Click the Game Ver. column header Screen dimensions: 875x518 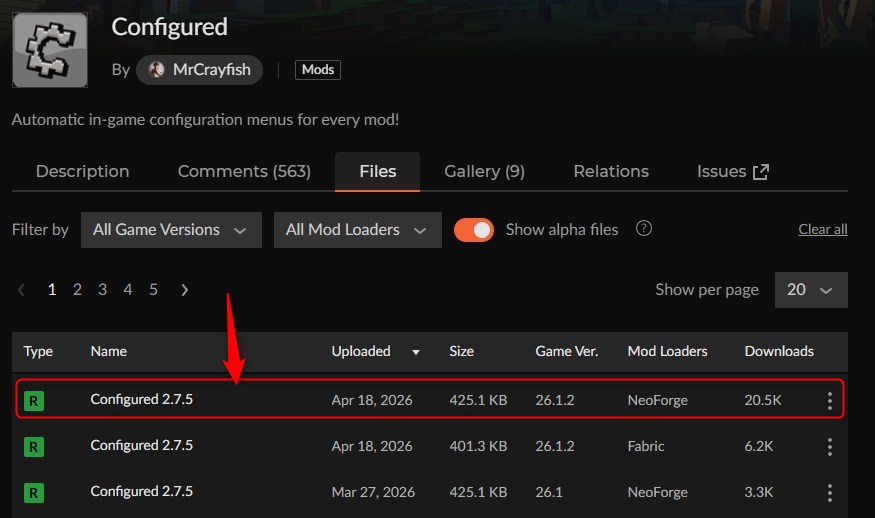[x=566, y=351]
